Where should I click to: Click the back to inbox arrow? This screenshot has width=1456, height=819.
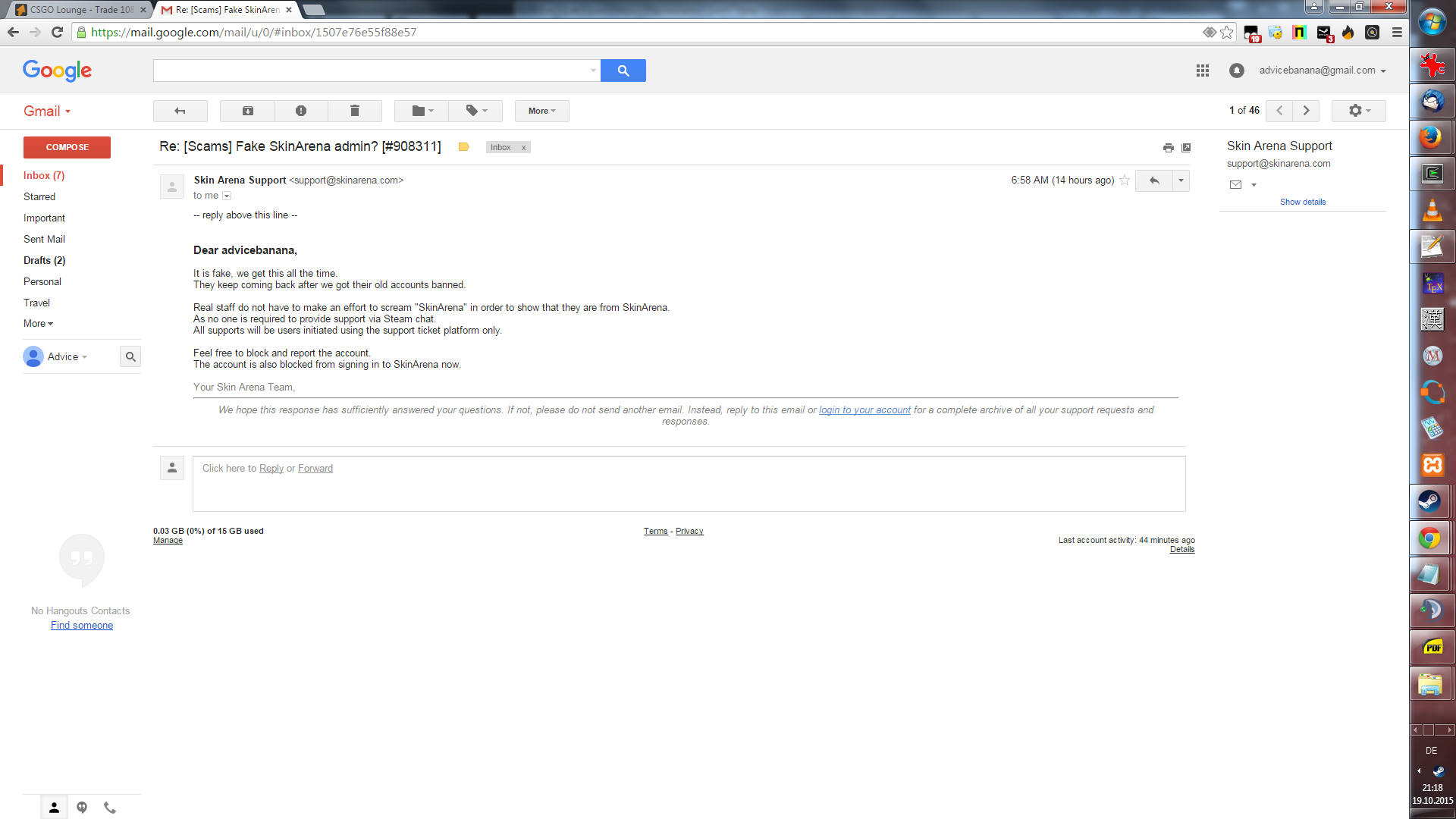(180, 111)
